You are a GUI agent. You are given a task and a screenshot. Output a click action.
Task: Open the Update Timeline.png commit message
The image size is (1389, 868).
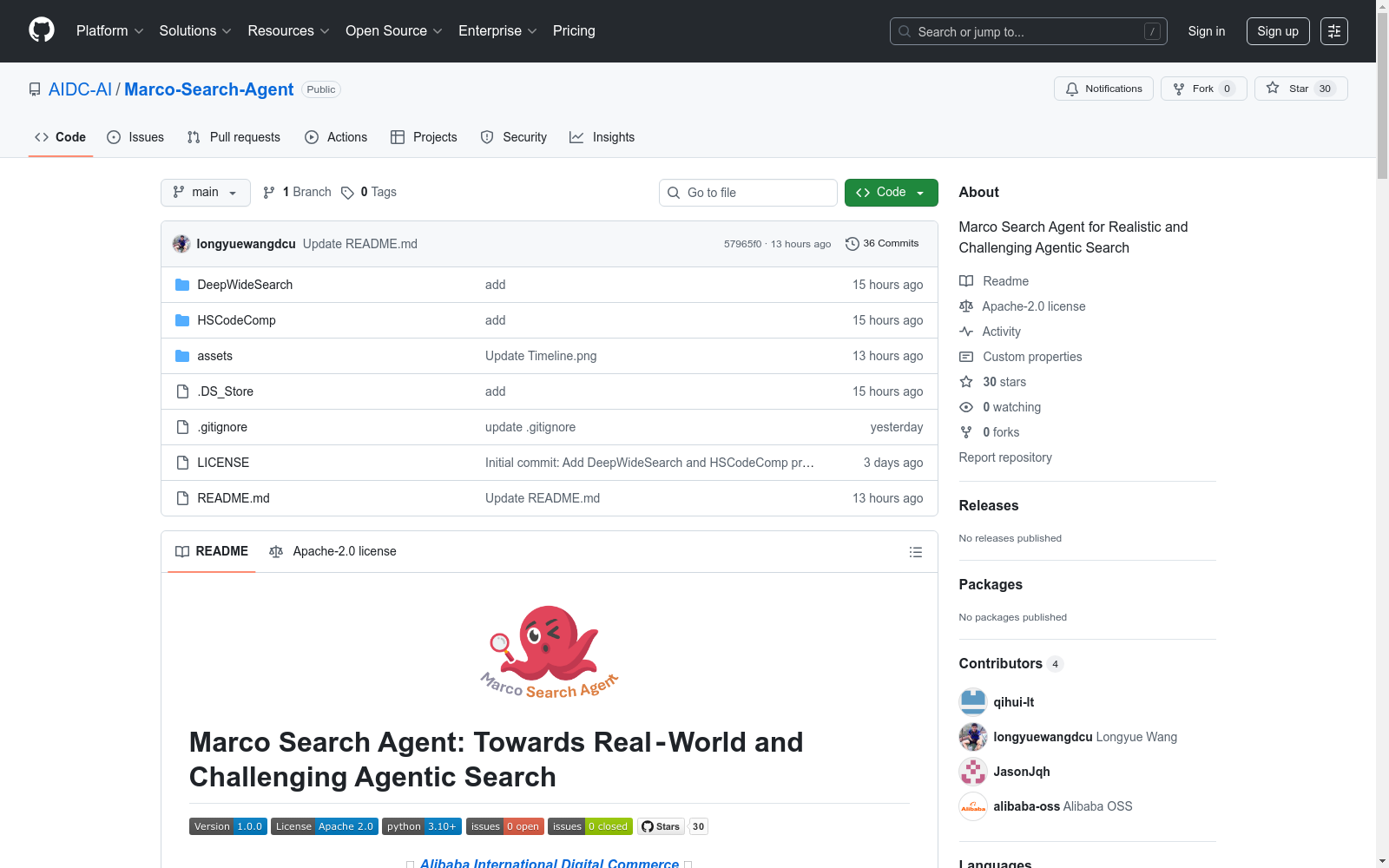click(x=541, y=356)
